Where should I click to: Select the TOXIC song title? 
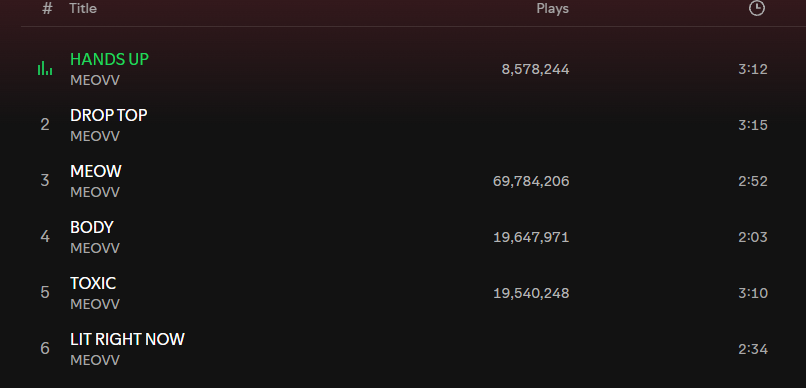93,283
